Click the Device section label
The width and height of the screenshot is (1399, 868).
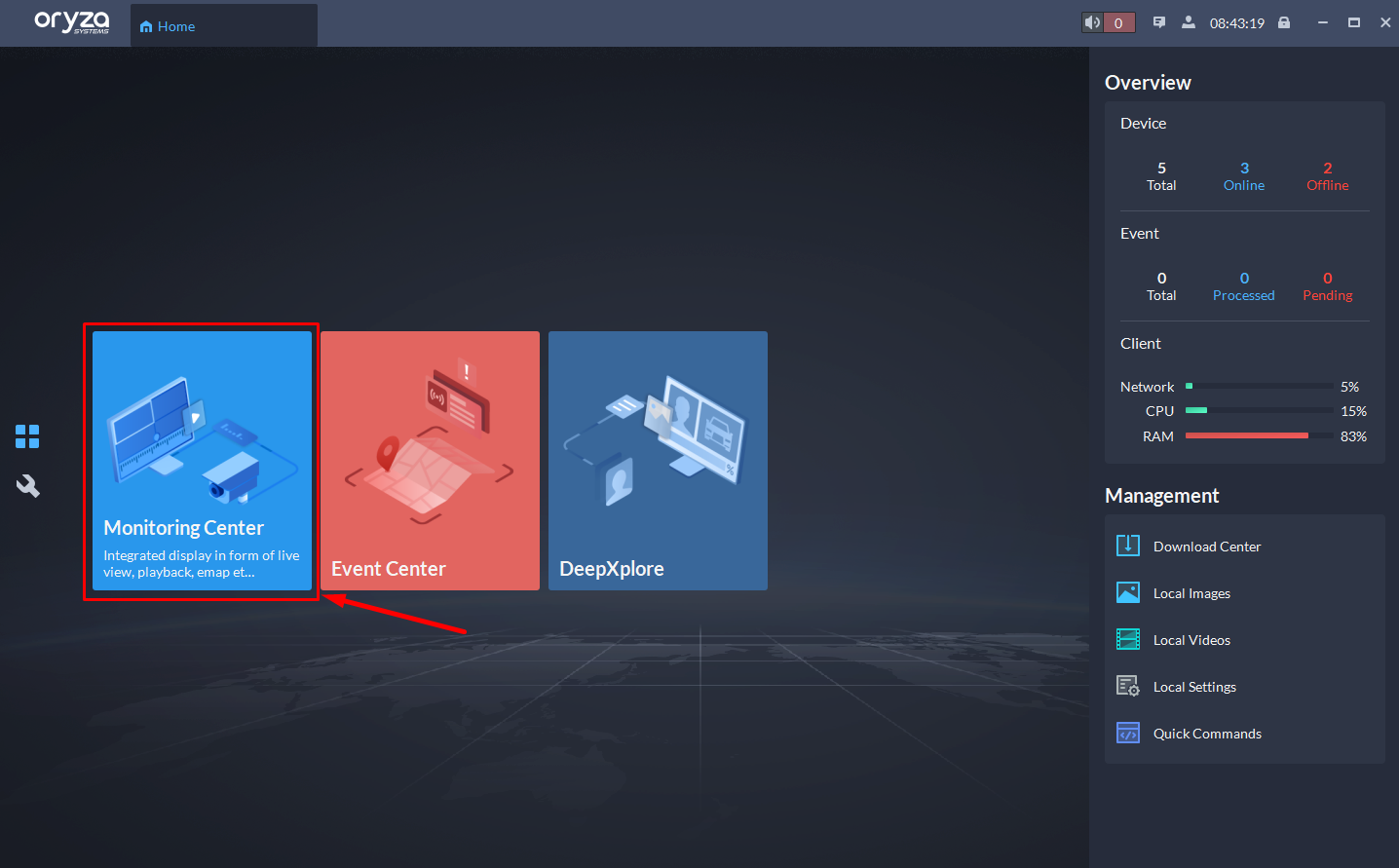[1143, 124]
